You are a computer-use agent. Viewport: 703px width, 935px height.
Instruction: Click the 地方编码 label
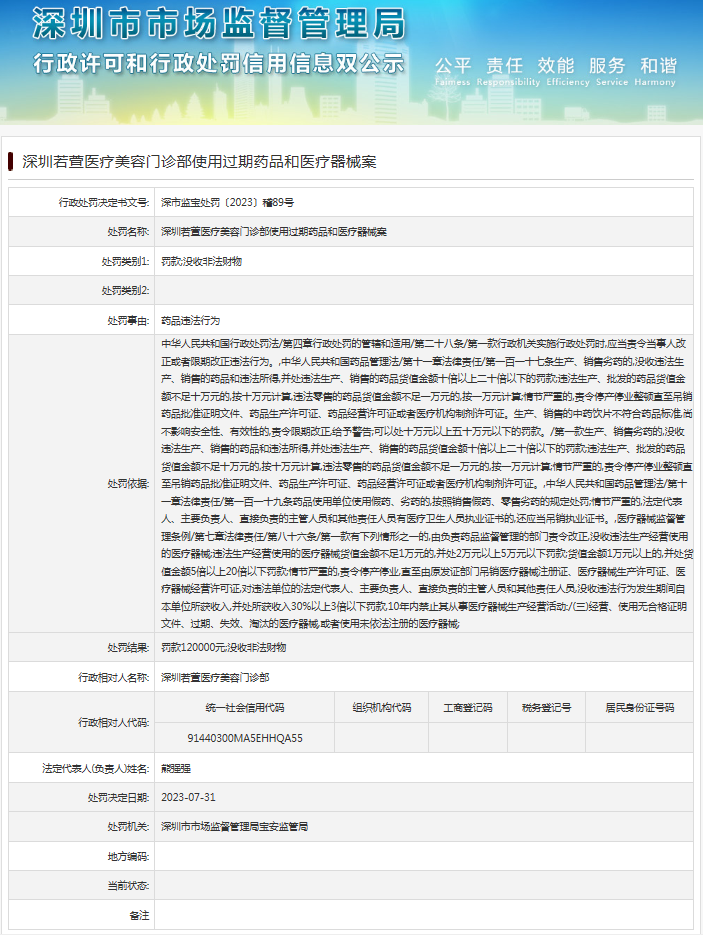coord(128,857)
